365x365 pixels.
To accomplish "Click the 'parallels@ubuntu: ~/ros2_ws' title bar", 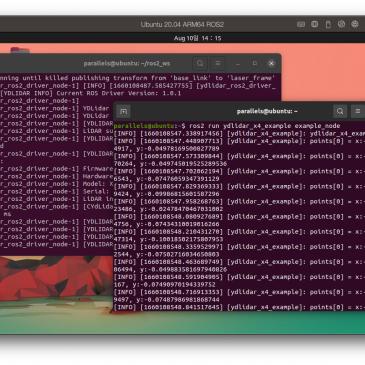I will tap(127, 63).
